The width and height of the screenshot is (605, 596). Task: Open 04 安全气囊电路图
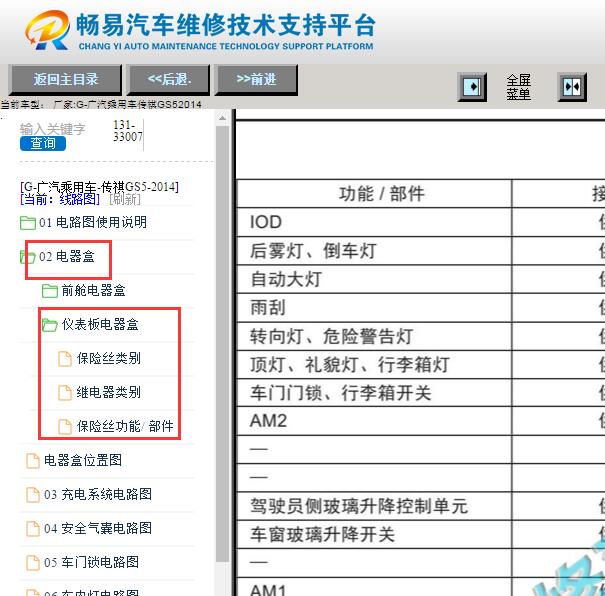pyautogui.click(x=98, y=528)
